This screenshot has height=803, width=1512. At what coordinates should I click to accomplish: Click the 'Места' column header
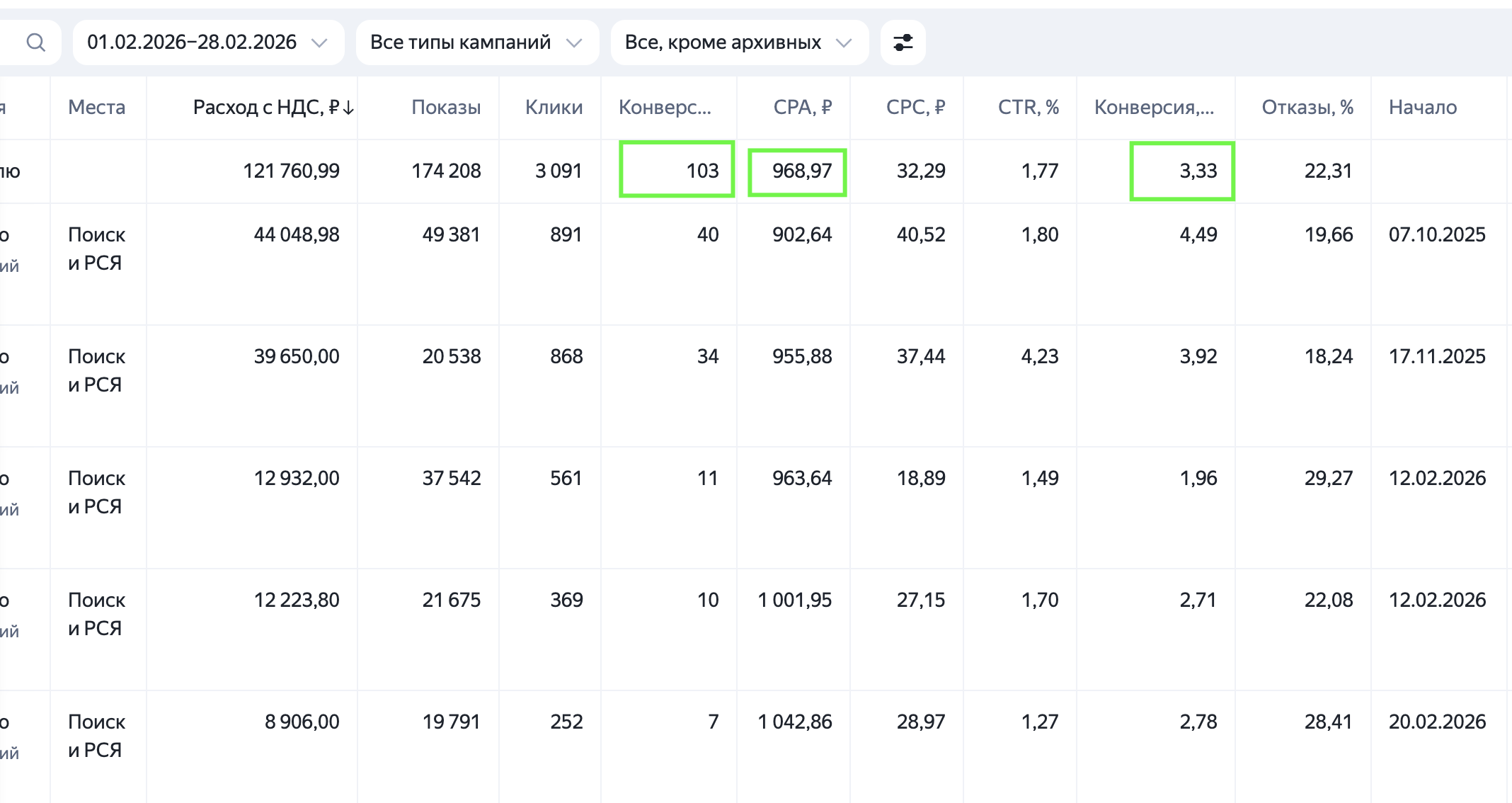point(96,108)
